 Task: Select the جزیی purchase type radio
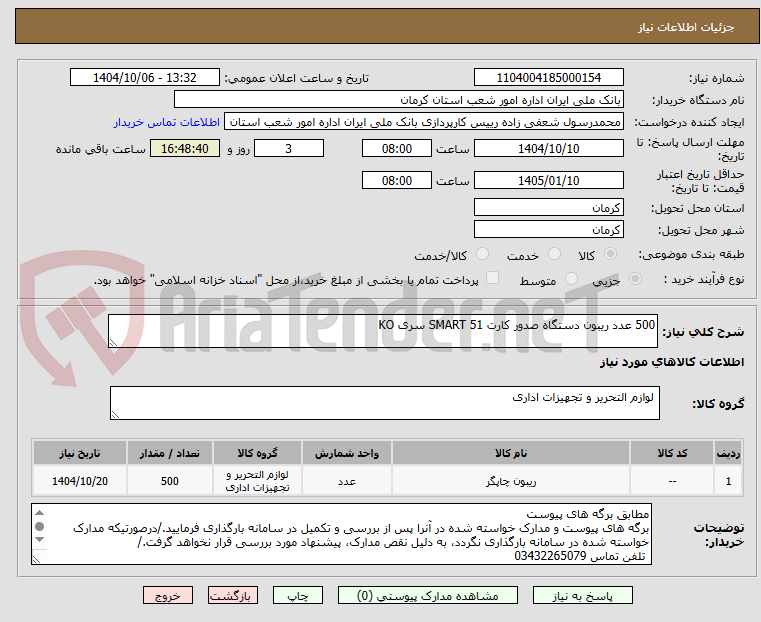pyautogui.click(x=635, y=278)
